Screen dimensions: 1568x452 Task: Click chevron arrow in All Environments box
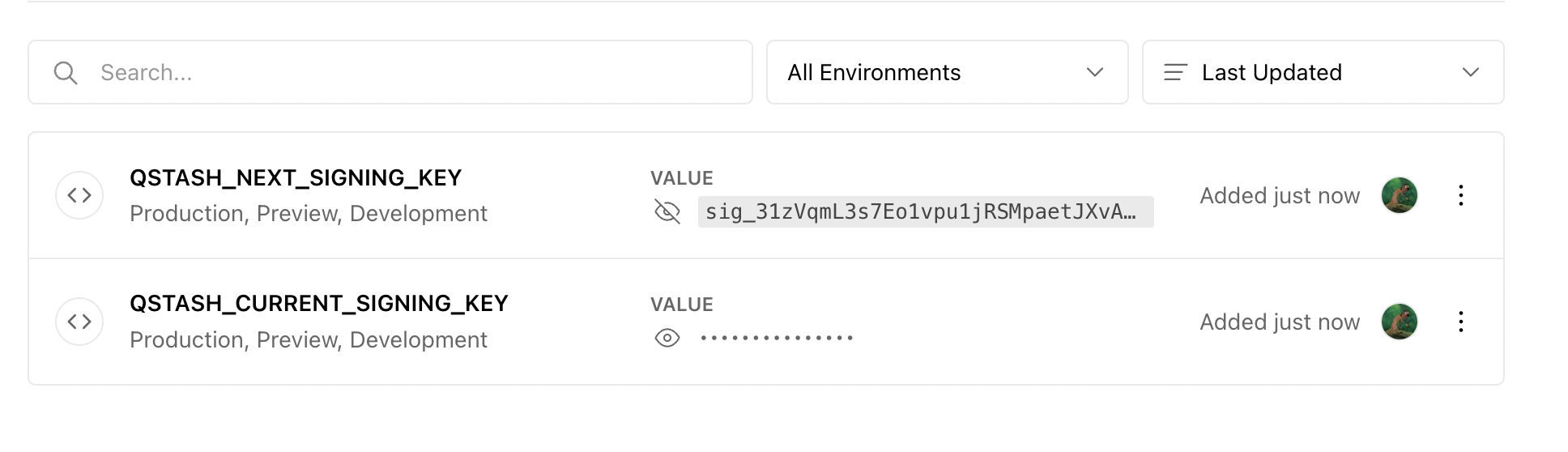[1095, 72]
